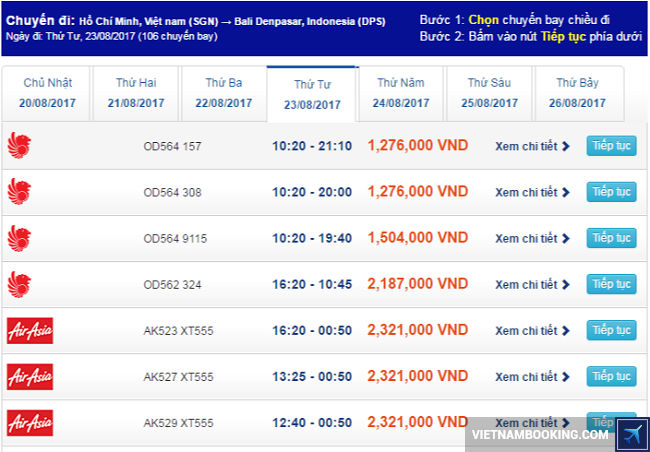Select flight code AK529 XT555
This screenshot has height=452, width=650.
pyautogui.click(x=178, y=423)
